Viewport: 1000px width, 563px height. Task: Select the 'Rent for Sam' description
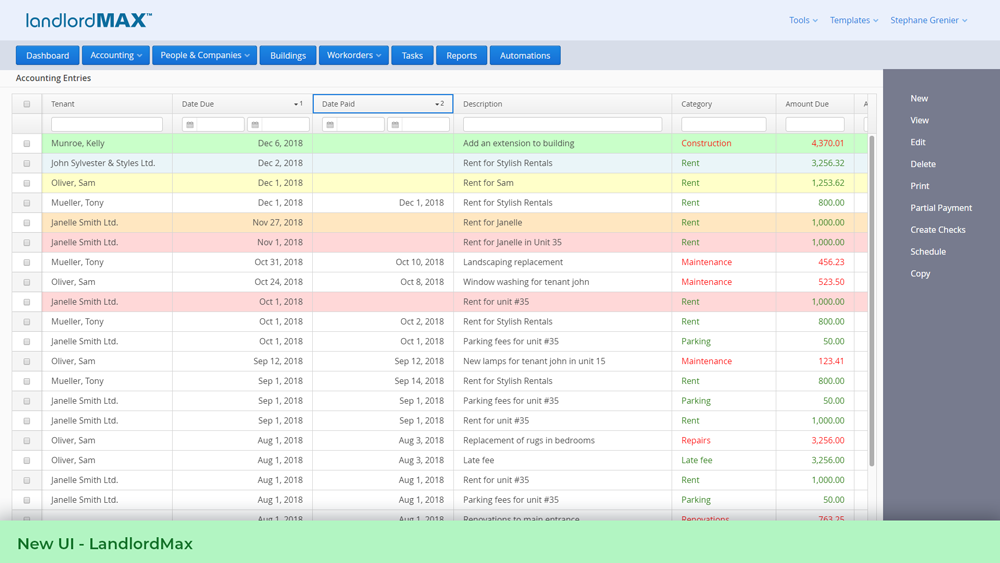[488, 183]
